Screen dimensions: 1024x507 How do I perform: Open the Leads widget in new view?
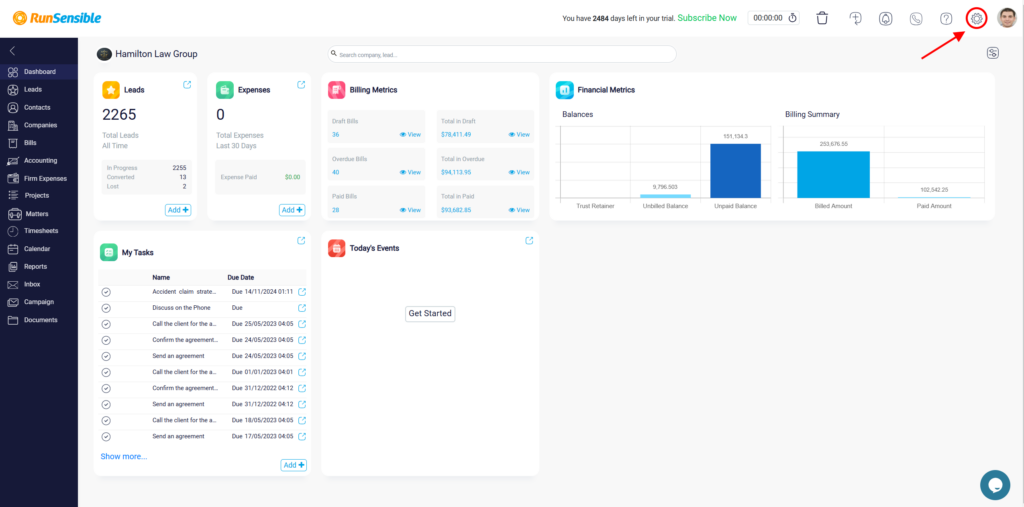[x=187, y=85]
